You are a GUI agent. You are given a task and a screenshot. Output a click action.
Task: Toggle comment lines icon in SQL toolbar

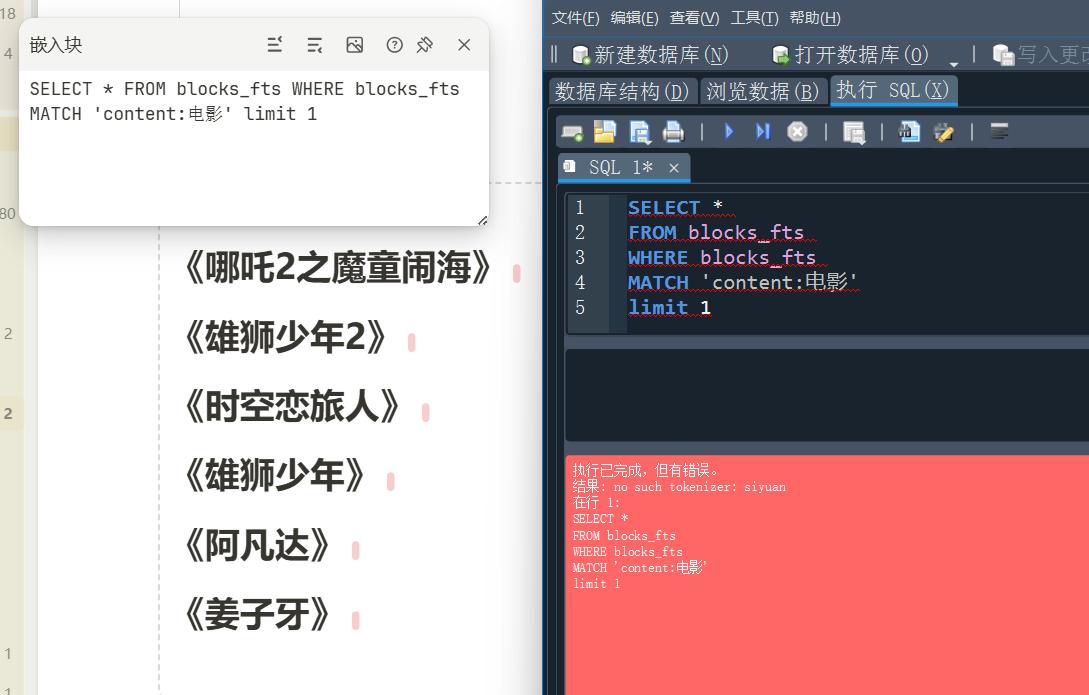999,131
